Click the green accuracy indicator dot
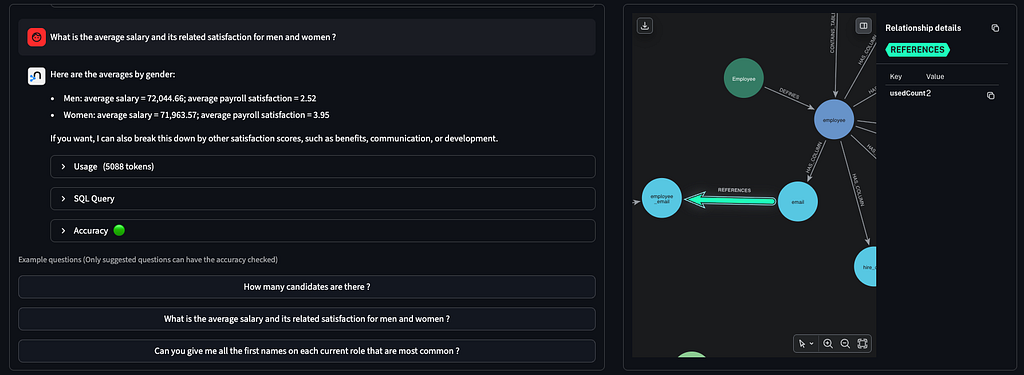The image size is (1024, 375). point(119,231)
